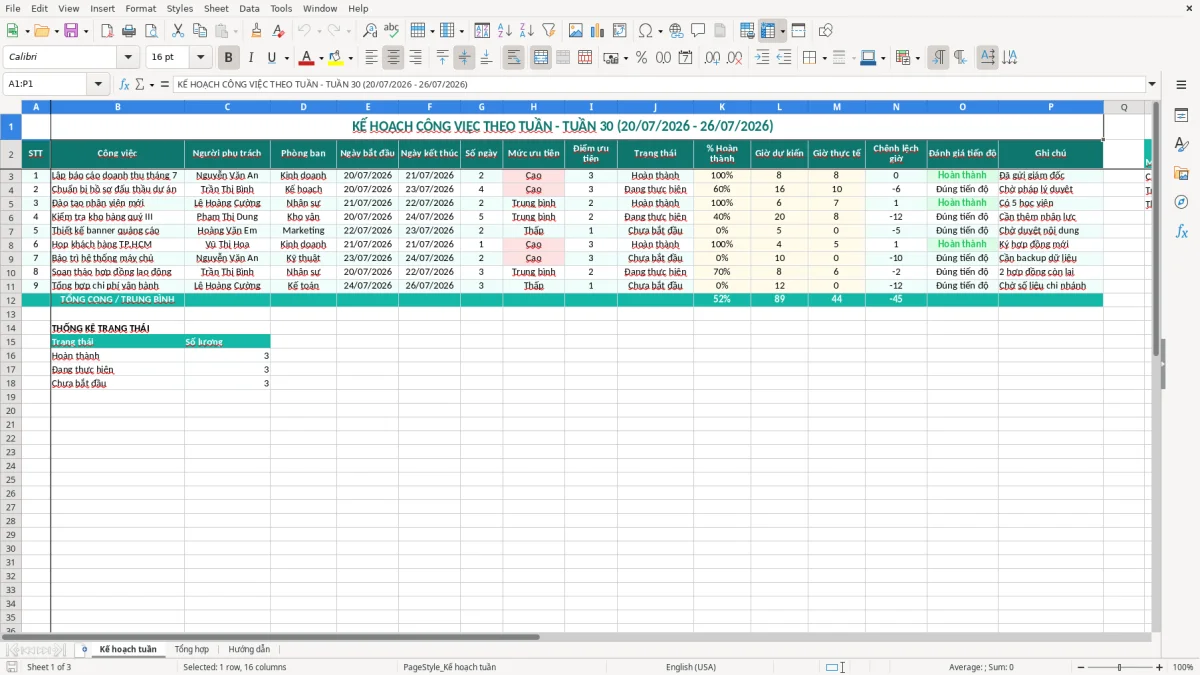
Task: Open the sidebar Navigator compass icon
Action: pyautogui.click(x=1181, y=202)
